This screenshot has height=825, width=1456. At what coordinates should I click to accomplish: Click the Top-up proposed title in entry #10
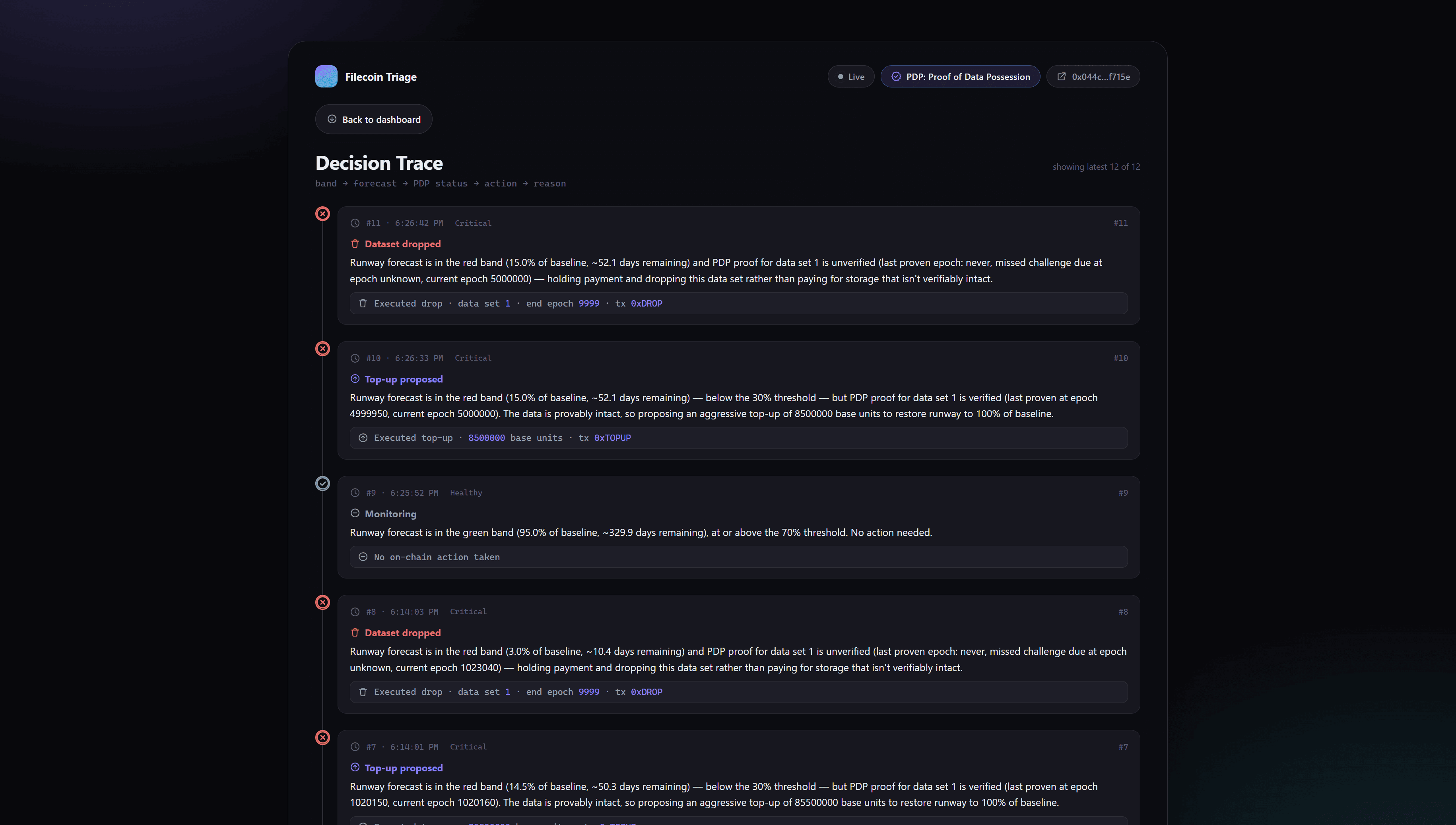[x=404, y=379]
